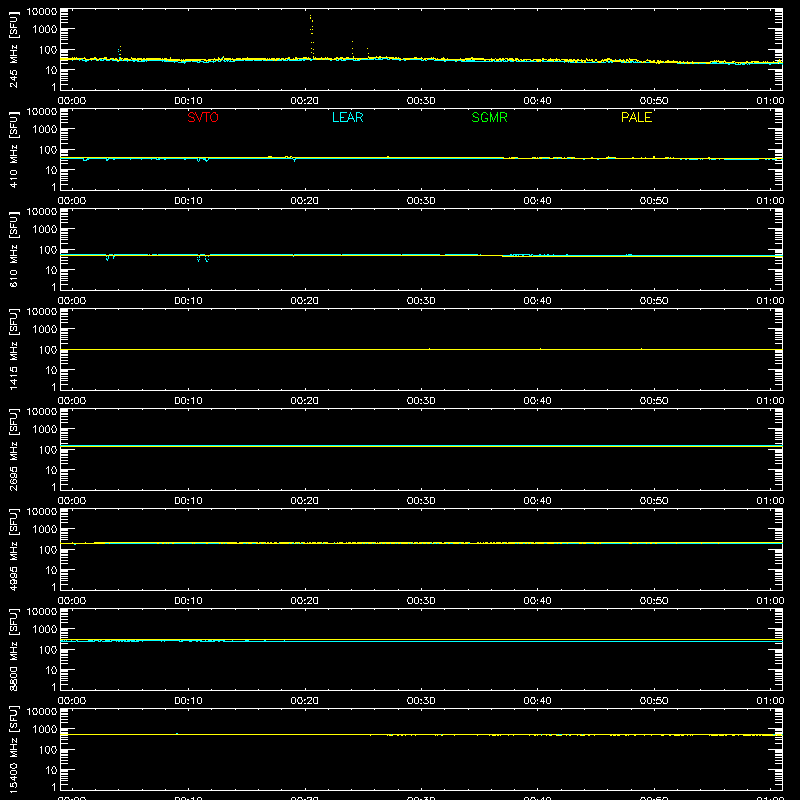Select the 2695 MHz [SFU] axis label
Image resolution: width=800 pixels, height=800 pixels.
[13, 449]
